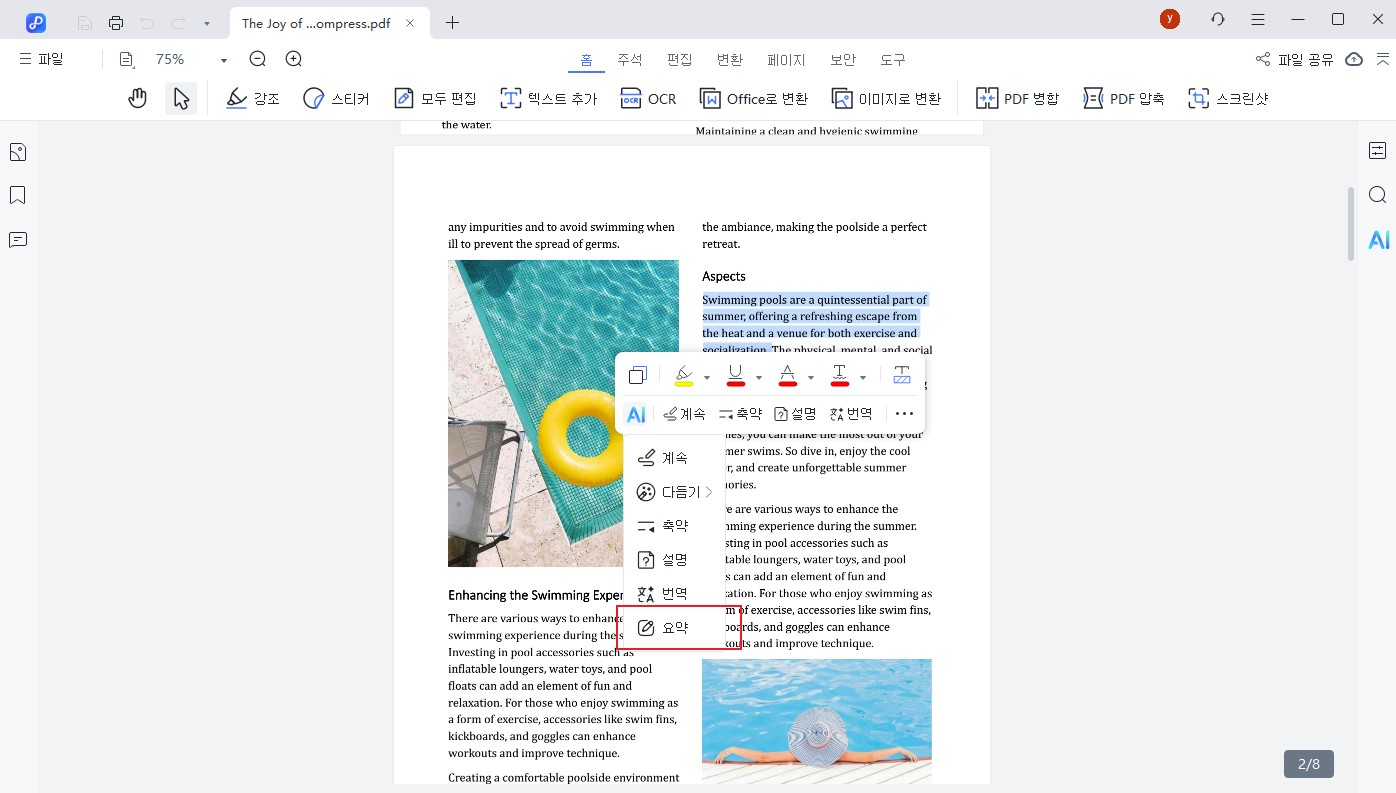Open the underline color dropdown arrow
Screen dimensions: 1396x793
(759, 377)
